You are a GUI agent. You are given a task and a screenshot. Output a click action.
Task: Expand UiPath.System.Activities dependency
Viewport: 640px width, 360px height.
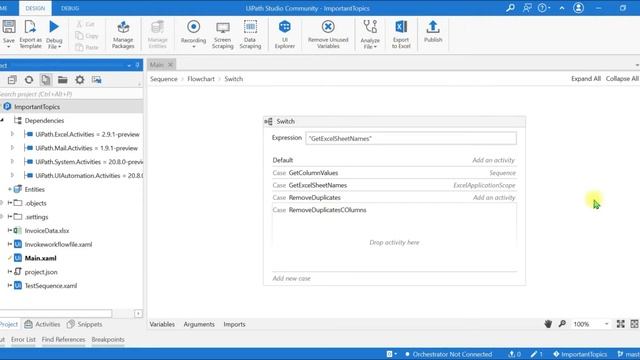point(12,162)
